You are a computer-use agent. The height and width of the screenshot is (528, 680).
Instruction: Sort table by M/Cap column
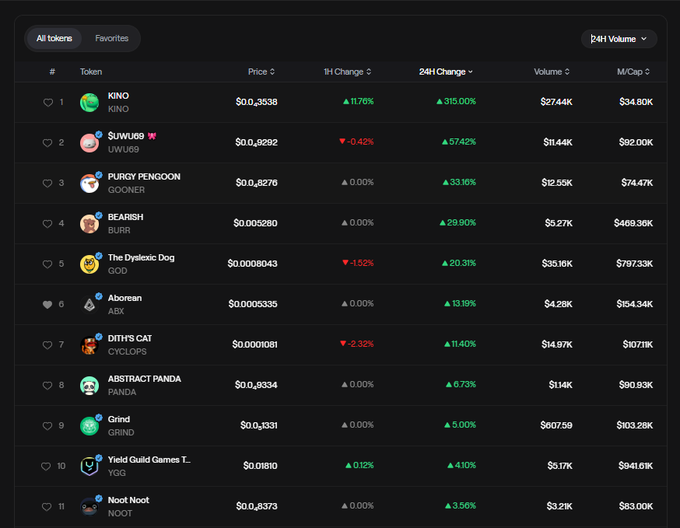(633, 72)
